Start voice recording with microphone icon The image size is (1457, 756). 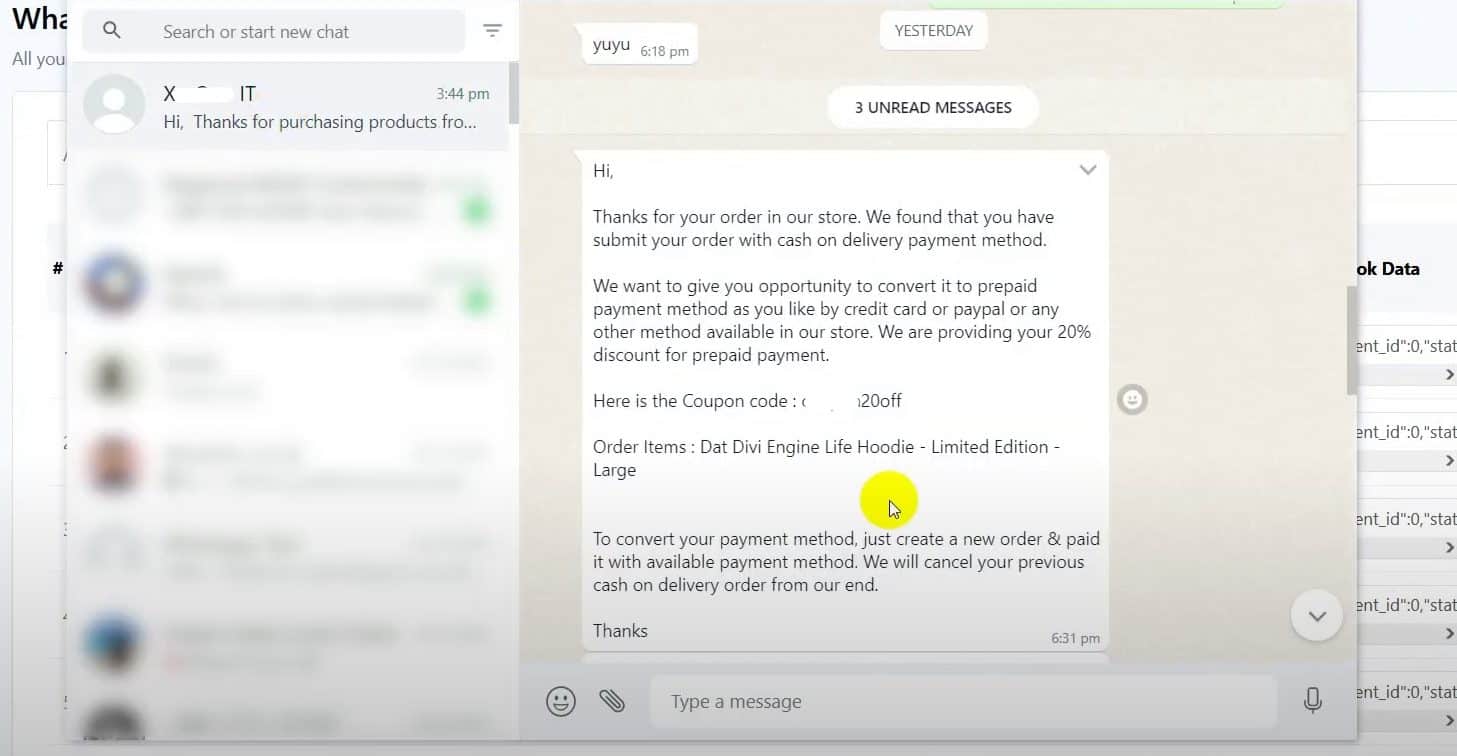click(x=1313, y=701)
